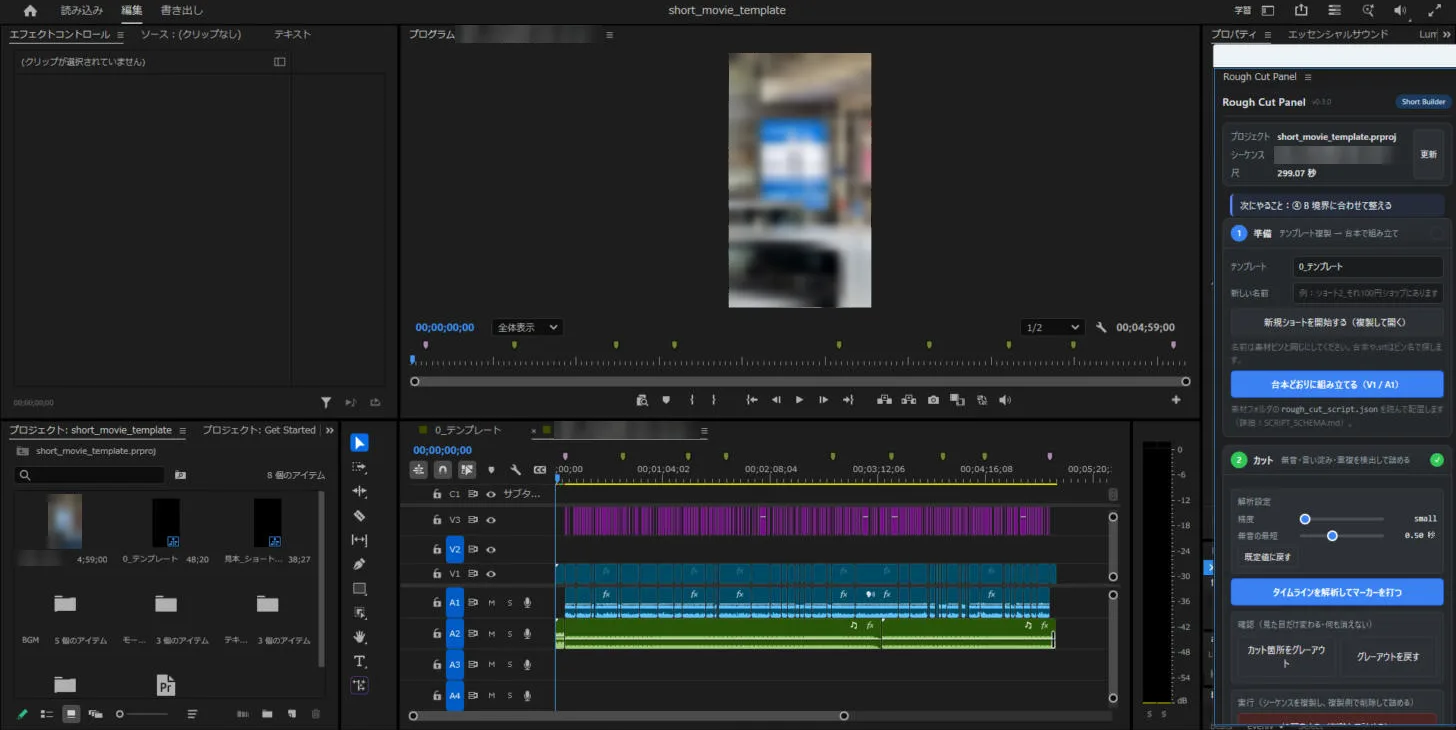Image resolution: width=1456 pixels, height=730 pixels.
Task: Click the Play button in Program monitor
Action: tap(799, 400)
